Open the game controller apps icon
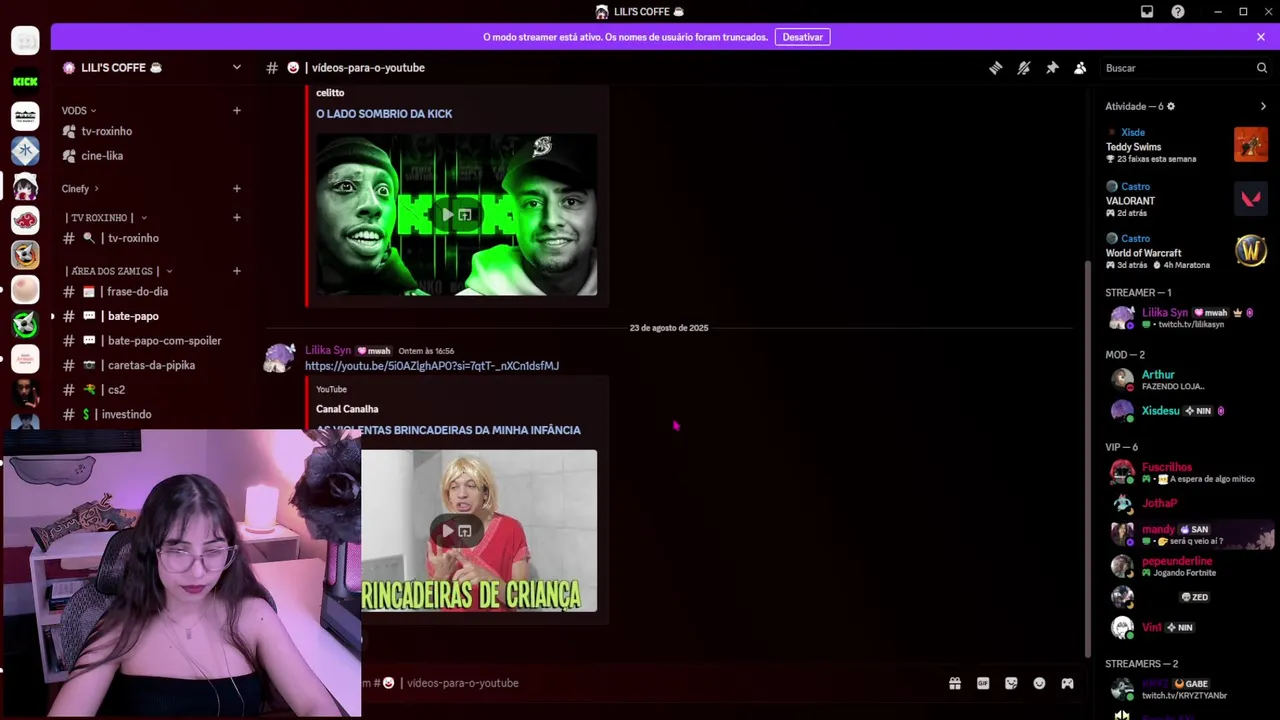The width and height of the screenshot is (1280, 720). [1067, 683]
